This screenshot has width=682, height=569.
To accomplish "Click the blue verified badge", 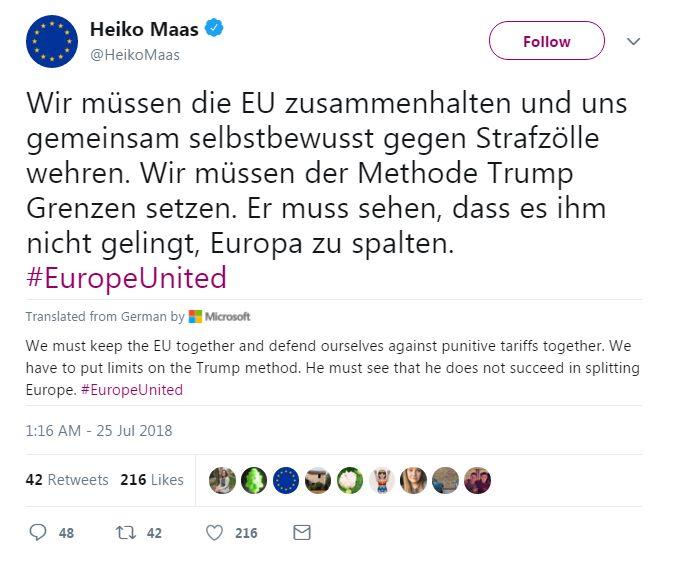I will pos(214,28).
